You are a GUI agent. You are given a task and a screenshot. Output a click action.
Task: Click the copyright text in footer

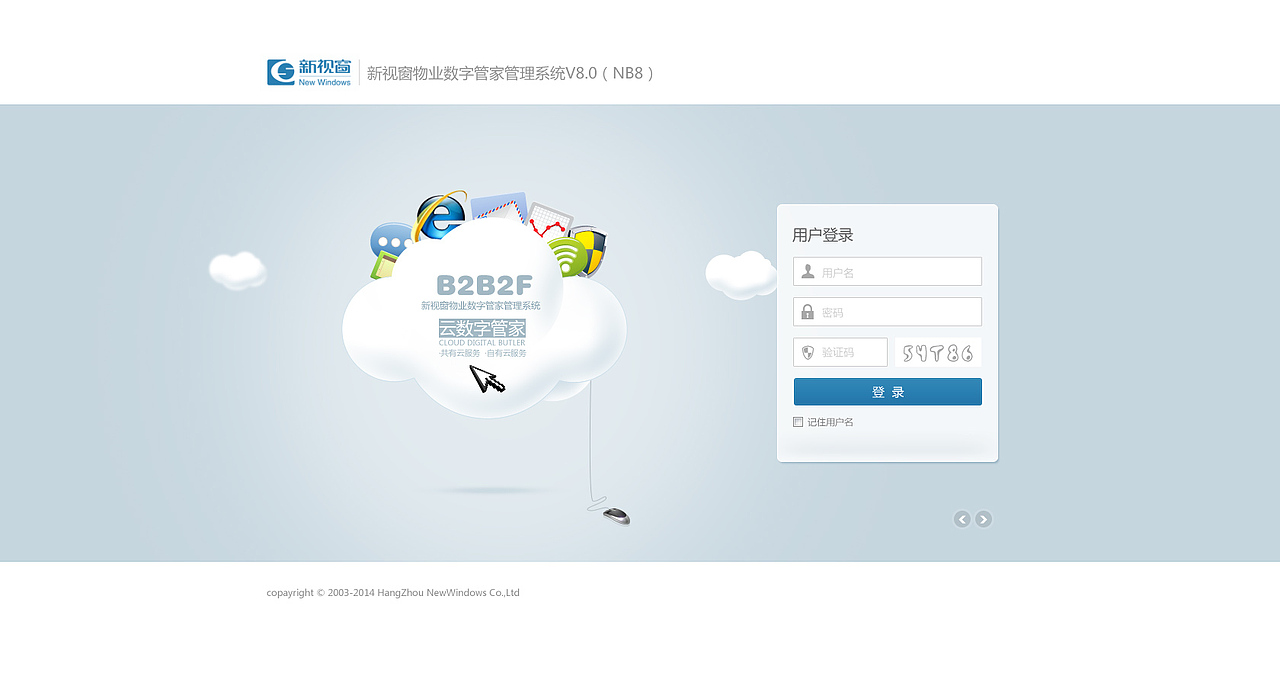393,593
